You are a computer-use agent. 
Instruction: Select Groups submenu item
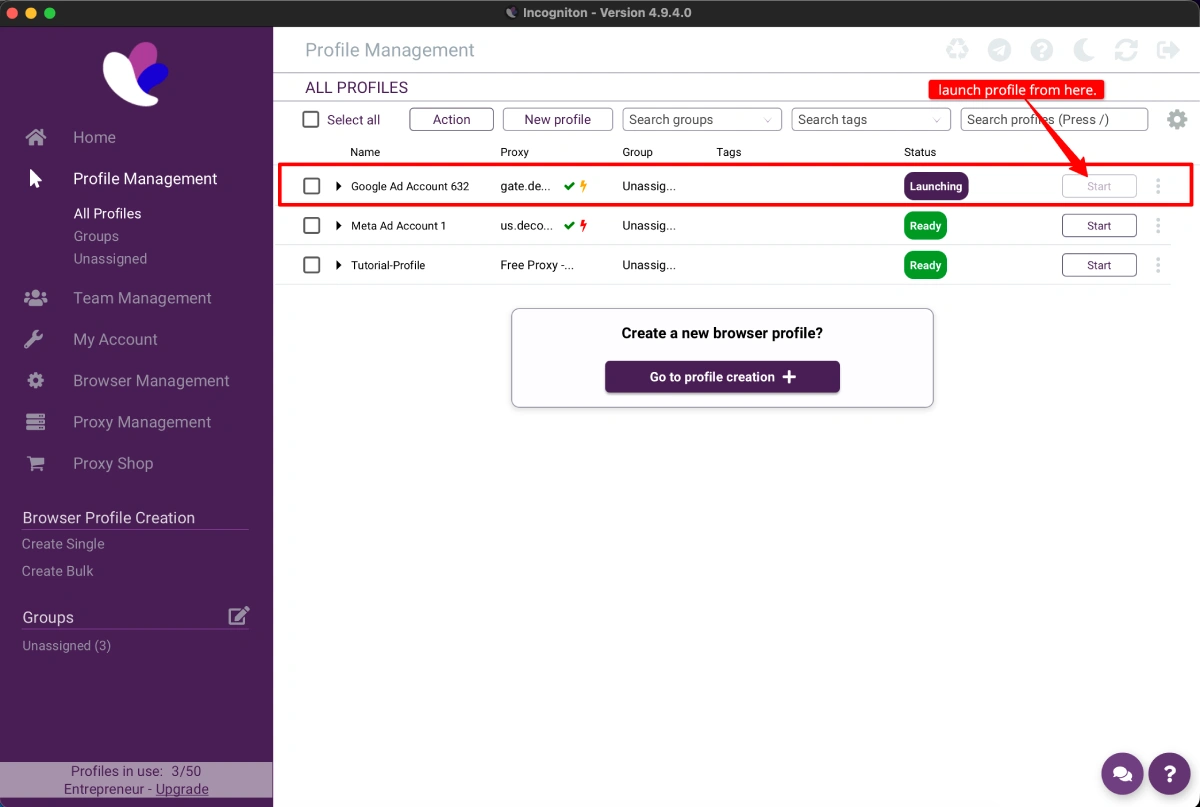click(96, 236)
